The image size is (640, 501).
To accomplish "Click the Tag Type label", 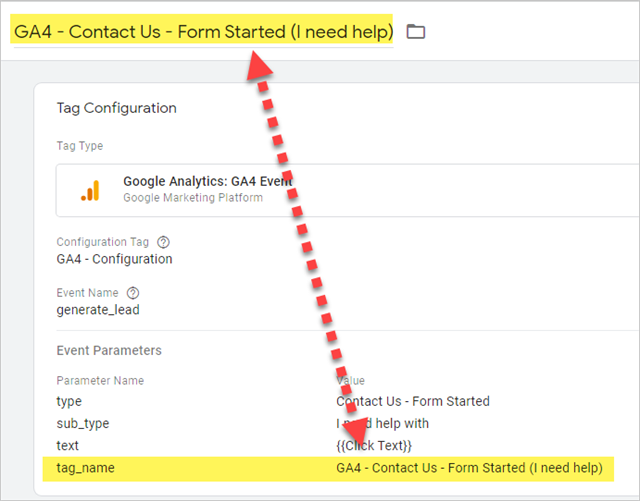I will click(x=80, y=146).
